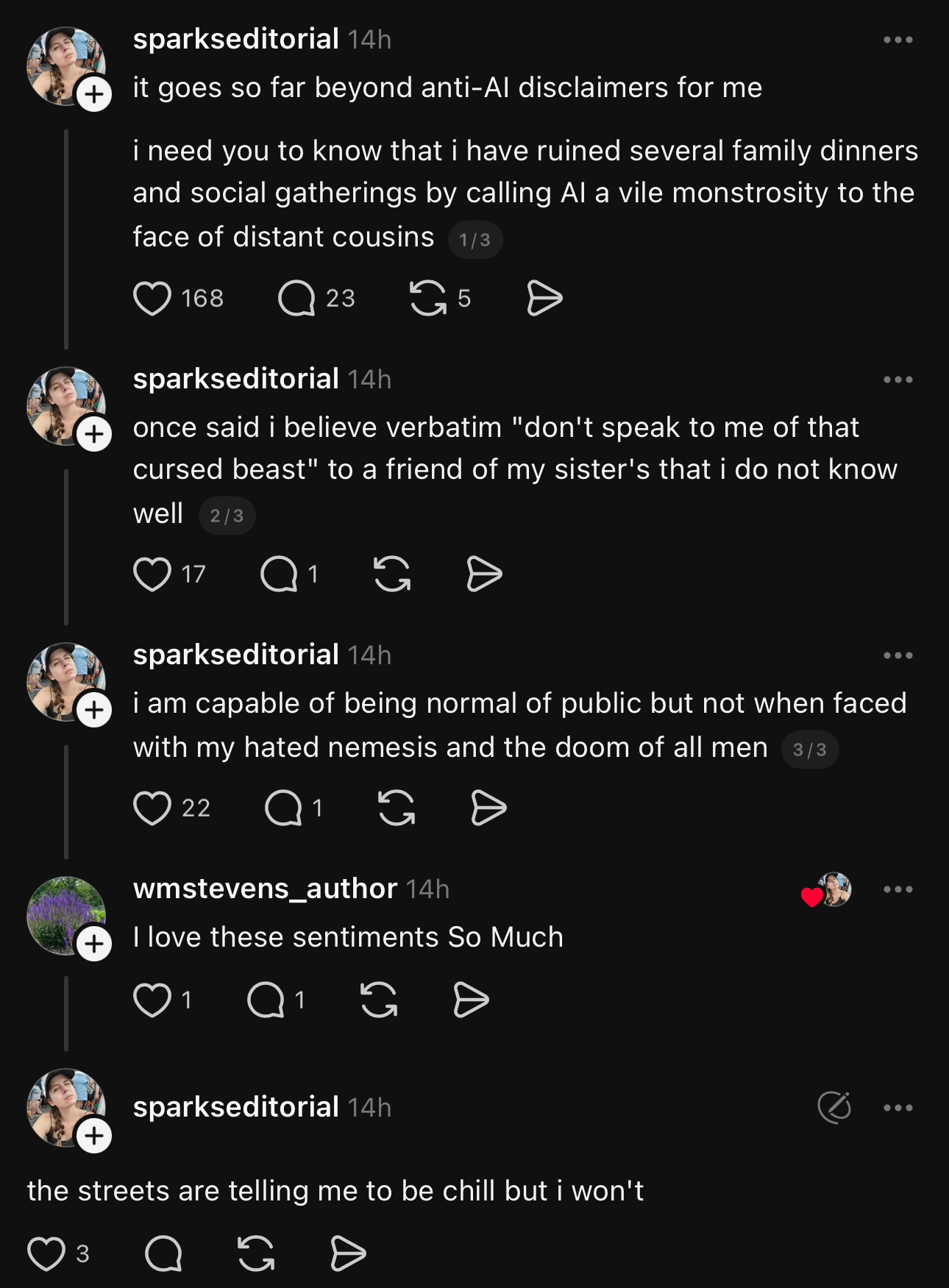Screen dimensions: 949x1288
Task: Open the 1/3 thread indicator badge
Action: (474, 240)
